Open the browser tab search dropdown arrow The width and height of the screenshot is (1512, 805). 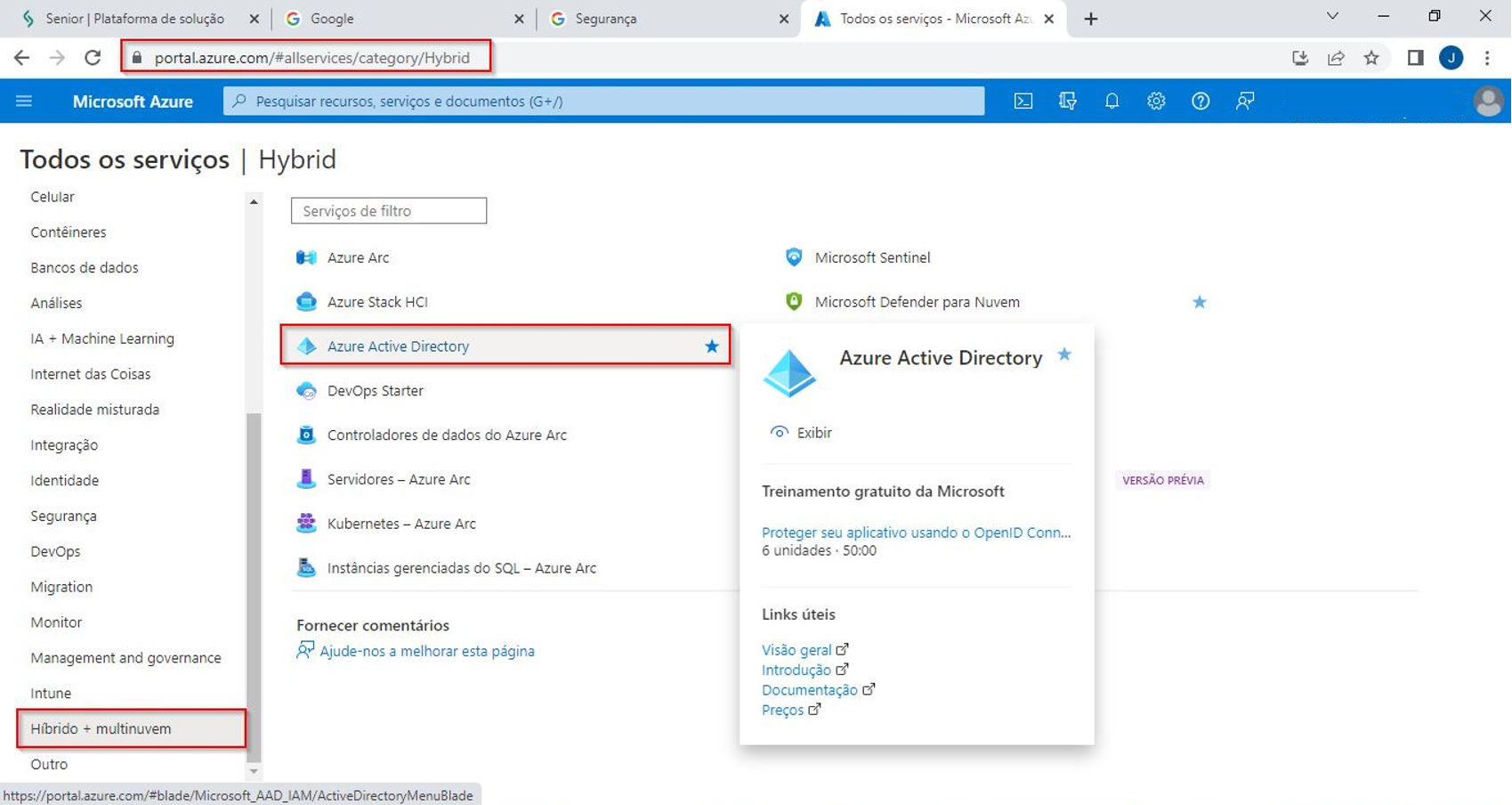[1332, 17]
